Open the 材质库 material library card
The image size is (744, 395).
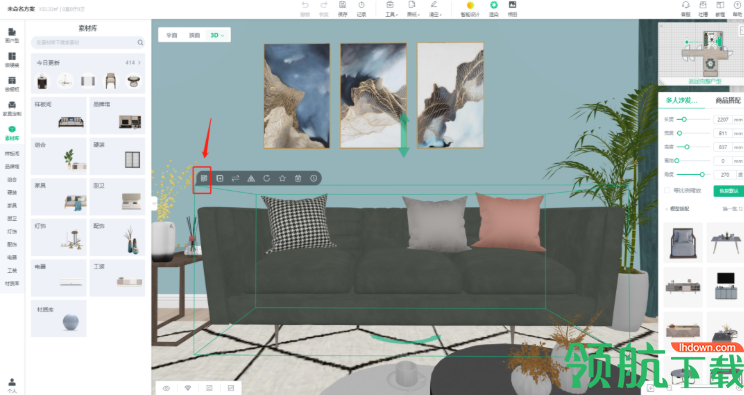coord(59,318)
